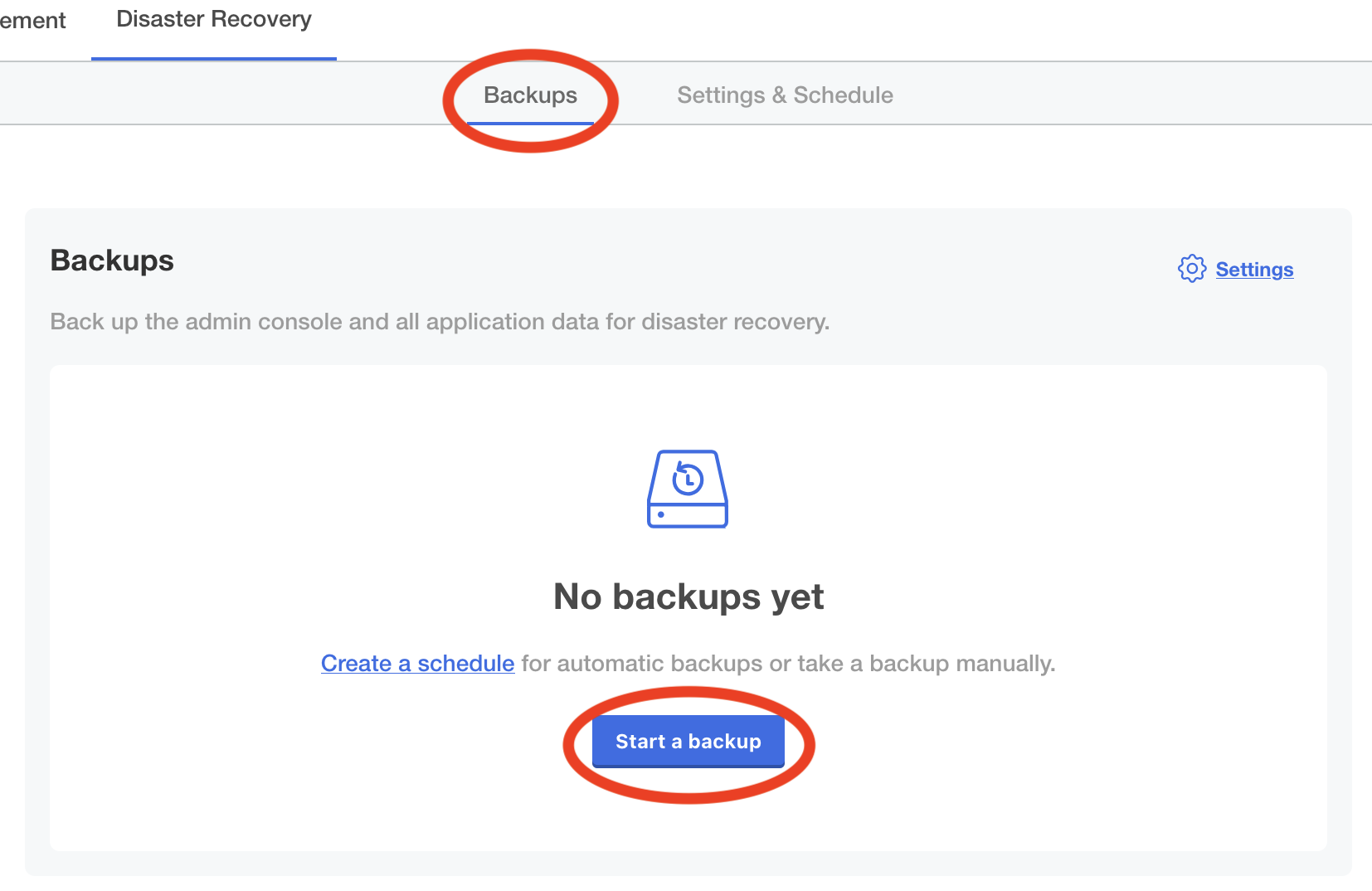The image size is (1372, 891).
Task: Click the blue underline beneath Backups sub-tab
Action: [x=530, y=124]
